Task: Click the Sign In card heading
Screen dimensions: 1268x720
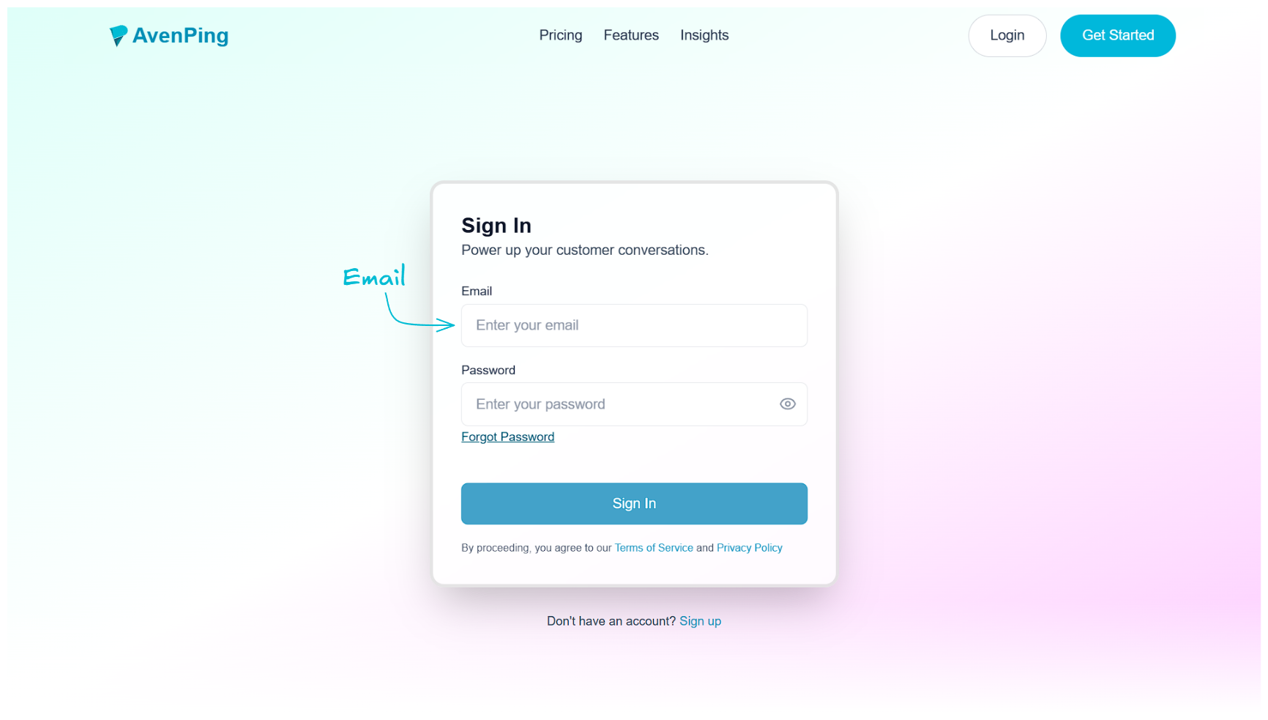Action: coord(496,226)
